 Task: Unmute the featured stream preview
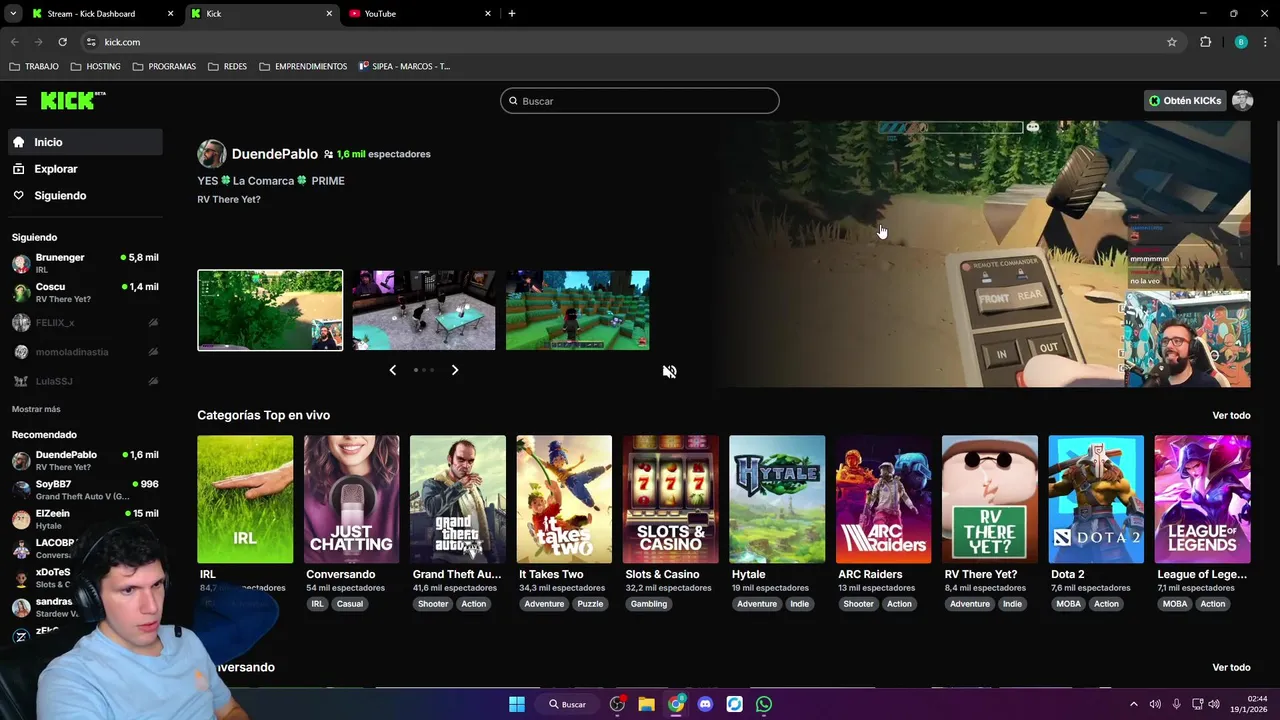pyautogui.click(x=669, y=371)
